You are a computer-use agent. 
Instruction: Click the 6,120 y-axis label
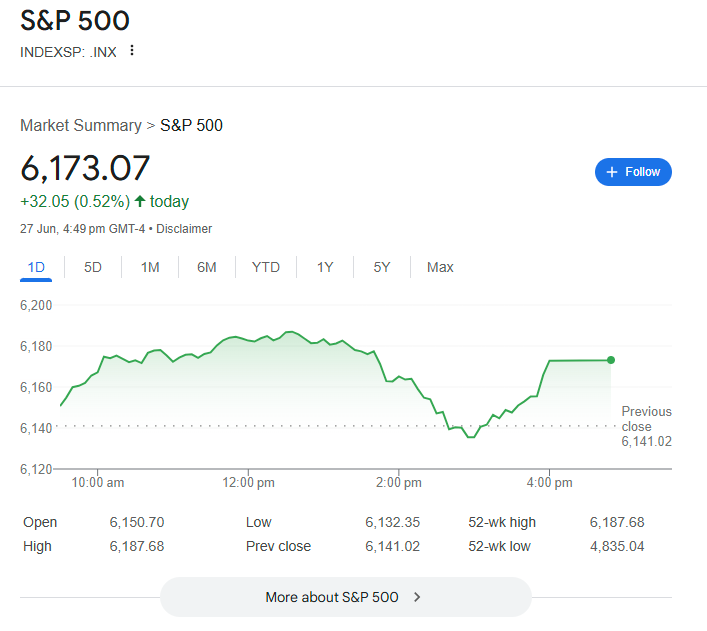point(36,469)
